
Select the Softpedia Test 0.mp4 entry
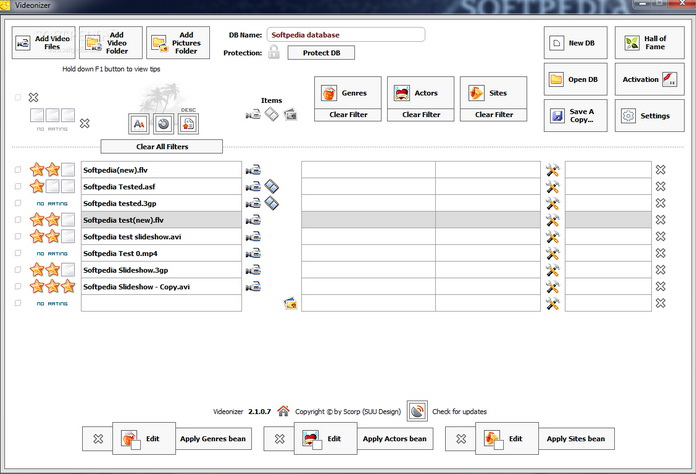coord(162,253)
